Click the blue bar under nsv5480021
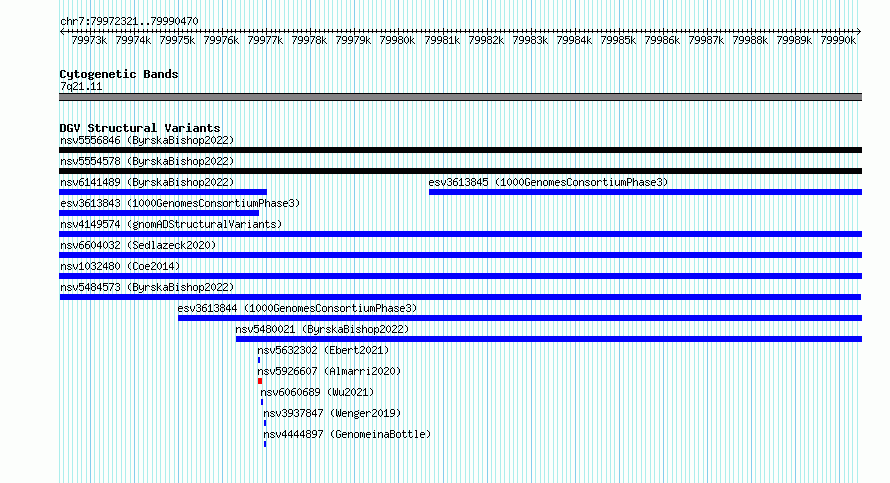Viewport: 890px width, 483px height. point(549,339)
